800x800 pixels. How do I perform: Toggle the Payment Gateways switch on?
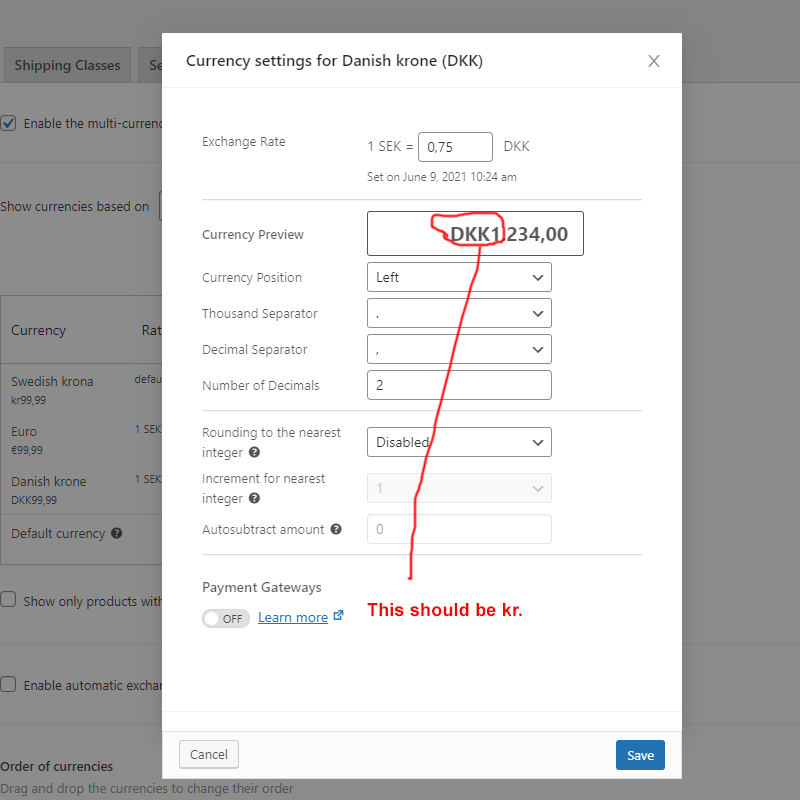pos(225,618)
